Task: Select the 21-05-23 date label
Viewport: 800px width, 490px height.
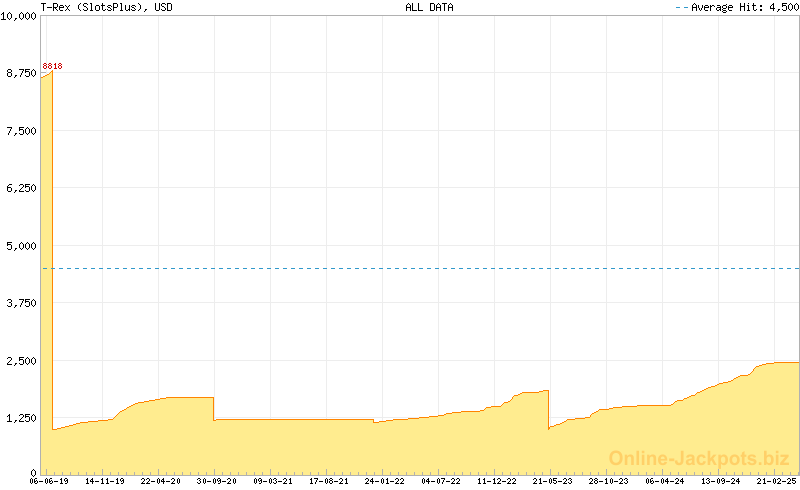Action: [552, 481]
